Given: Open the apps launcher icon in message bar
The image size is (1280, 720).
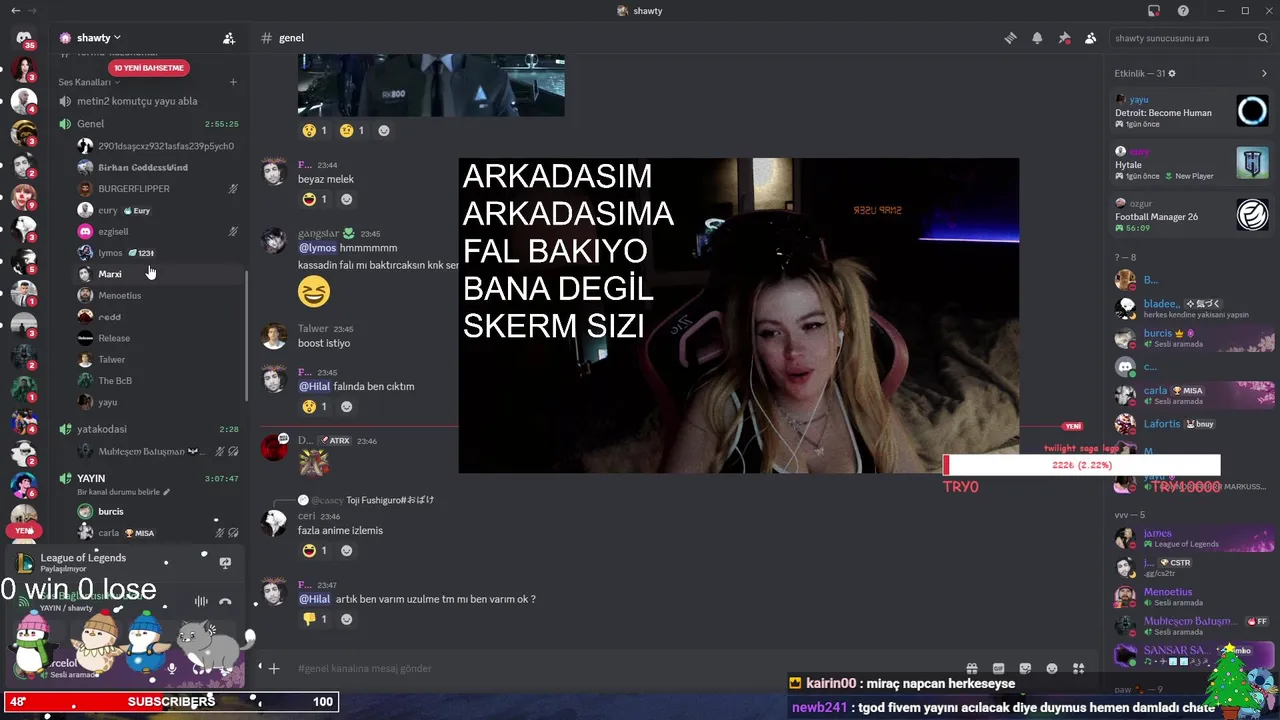Looking at the screenshot, I should coord(1079,668).
